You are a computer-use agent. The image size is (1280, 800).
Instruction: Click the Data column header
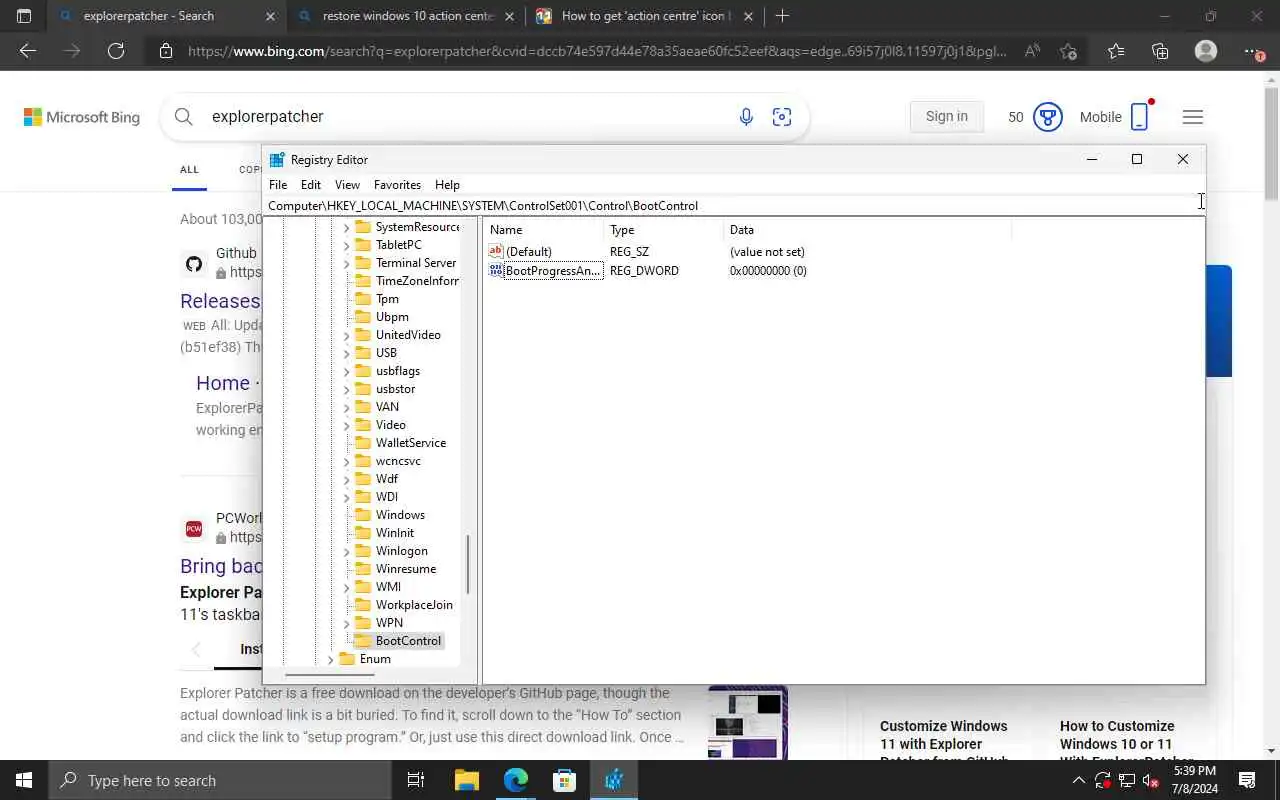pos(867,230)
